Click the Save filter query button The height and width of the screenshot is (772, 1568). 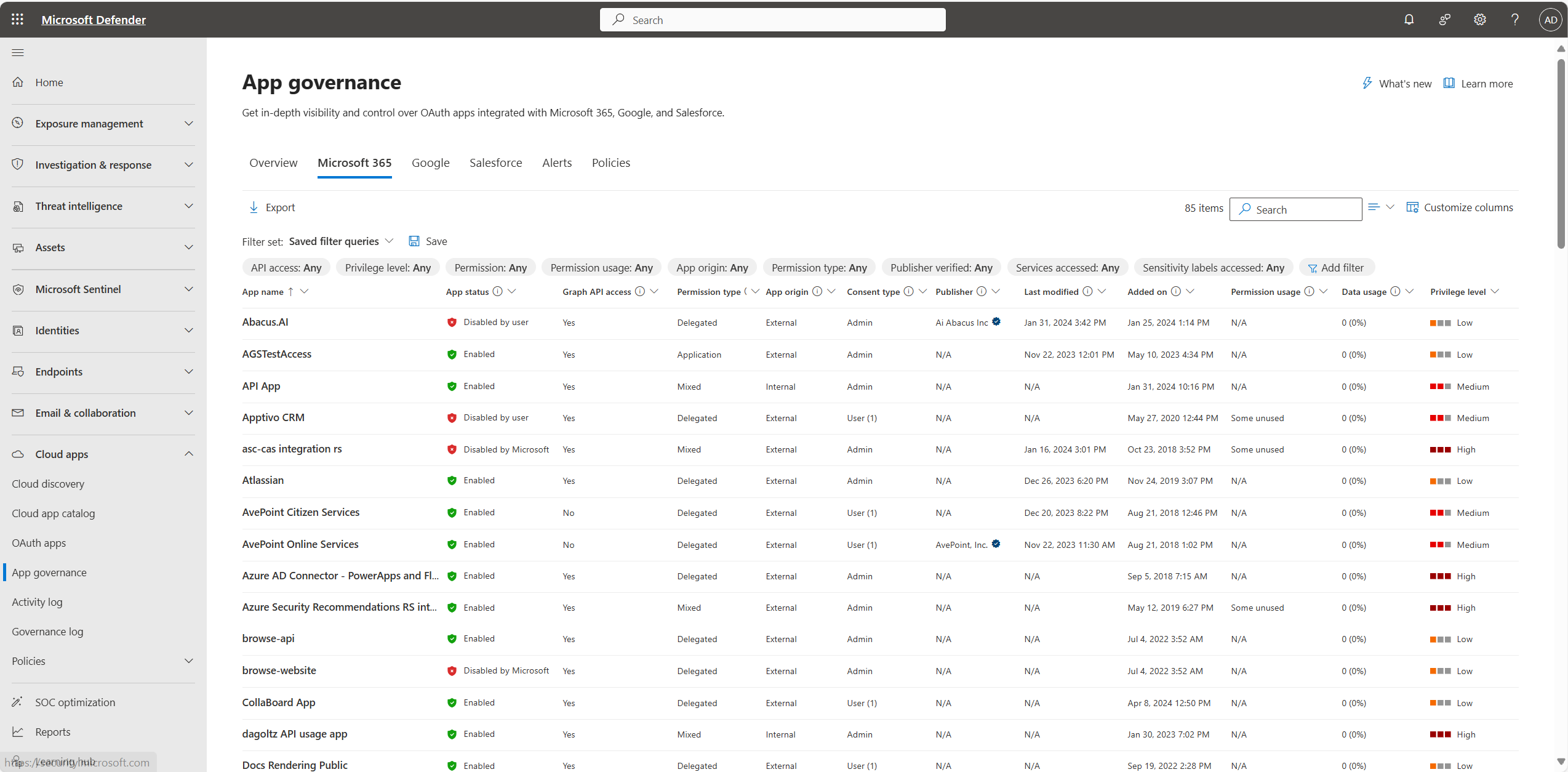[428, 241]
